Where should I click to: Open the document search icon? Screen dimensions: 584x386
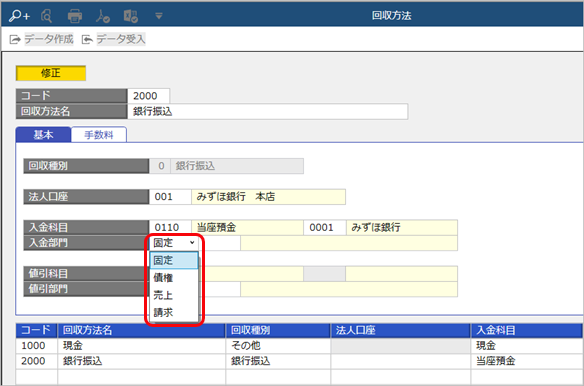coord(47,16)
